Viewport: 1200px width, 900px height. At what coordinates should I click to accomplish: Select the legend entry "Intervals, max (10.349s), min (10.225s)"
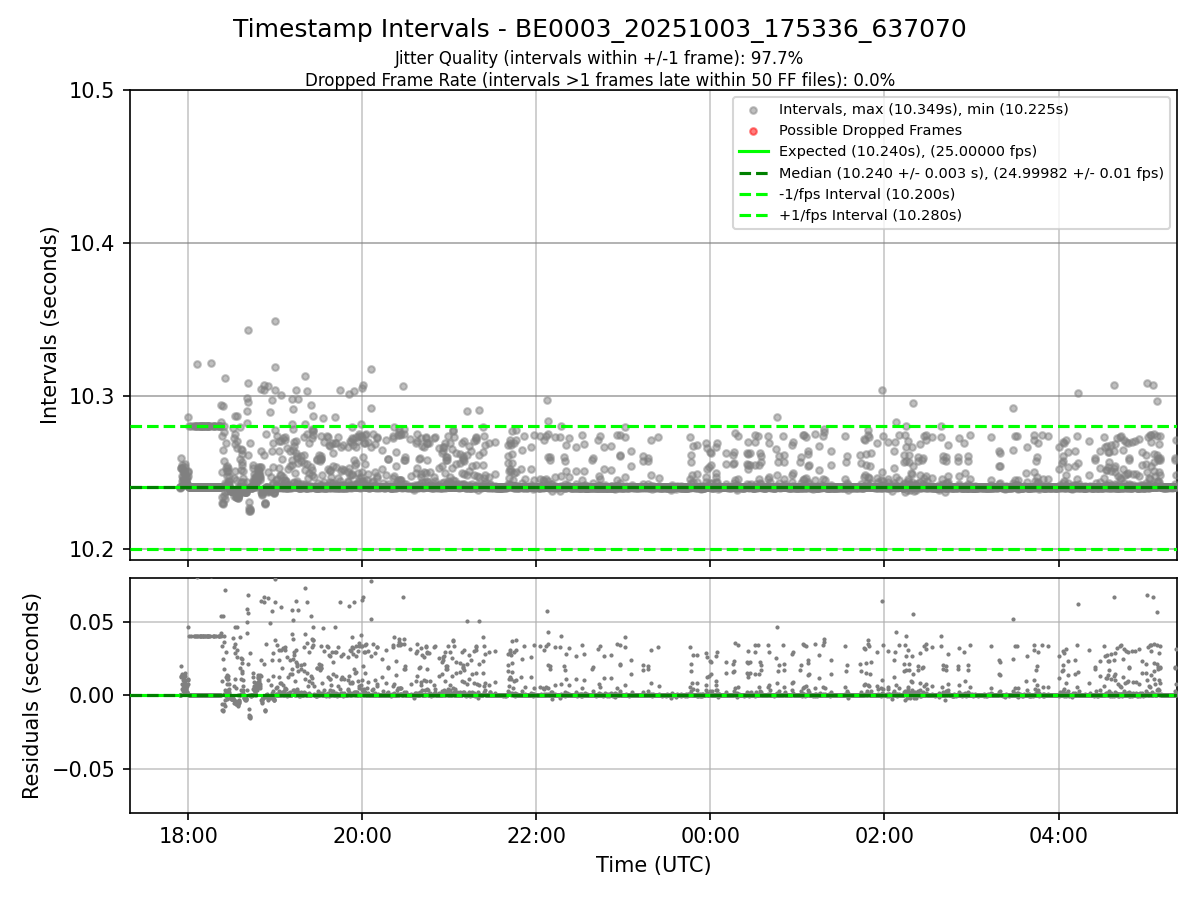(x=924, y=109)
